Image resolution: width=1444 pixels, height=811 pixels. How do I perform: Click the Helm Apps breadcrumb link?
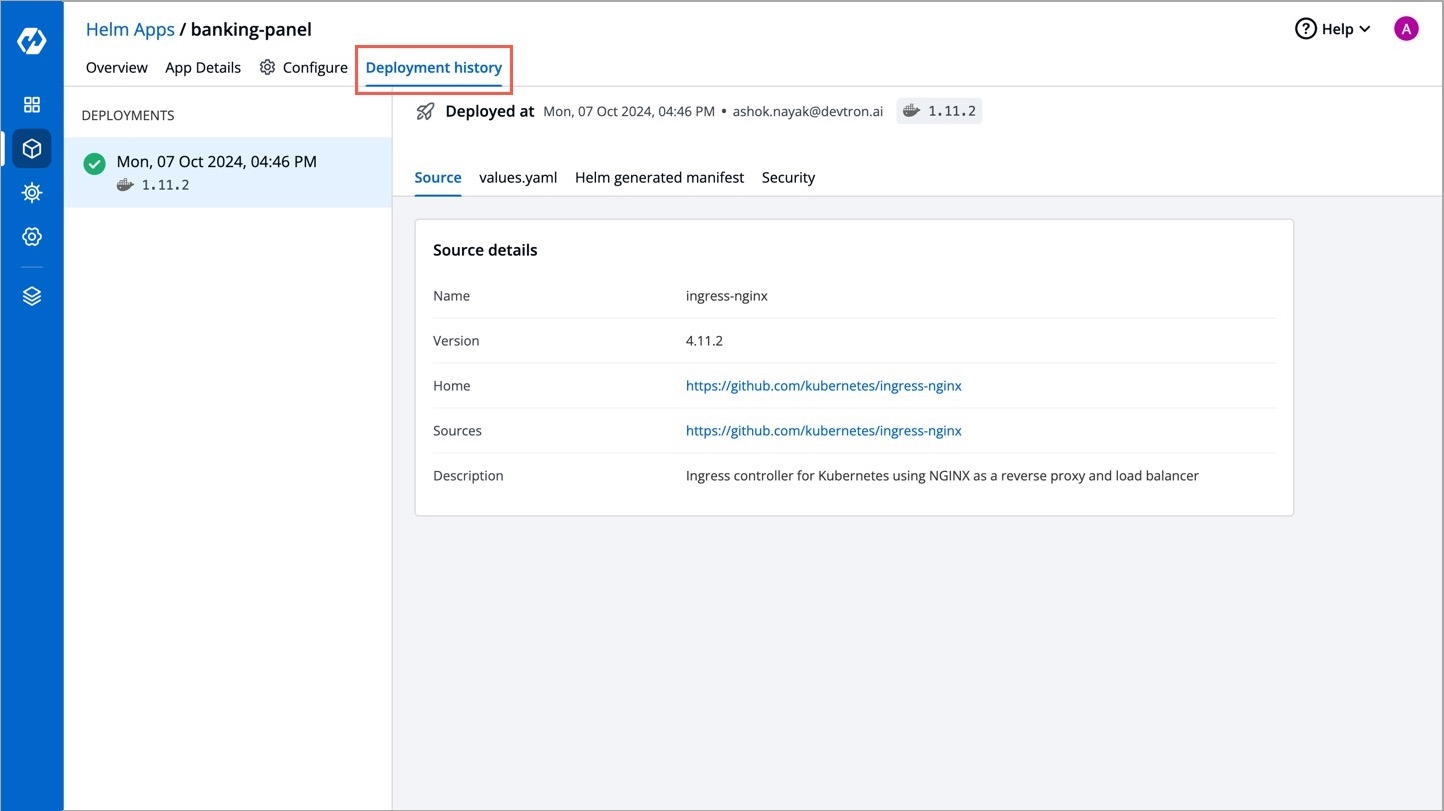tap(130, 29)
